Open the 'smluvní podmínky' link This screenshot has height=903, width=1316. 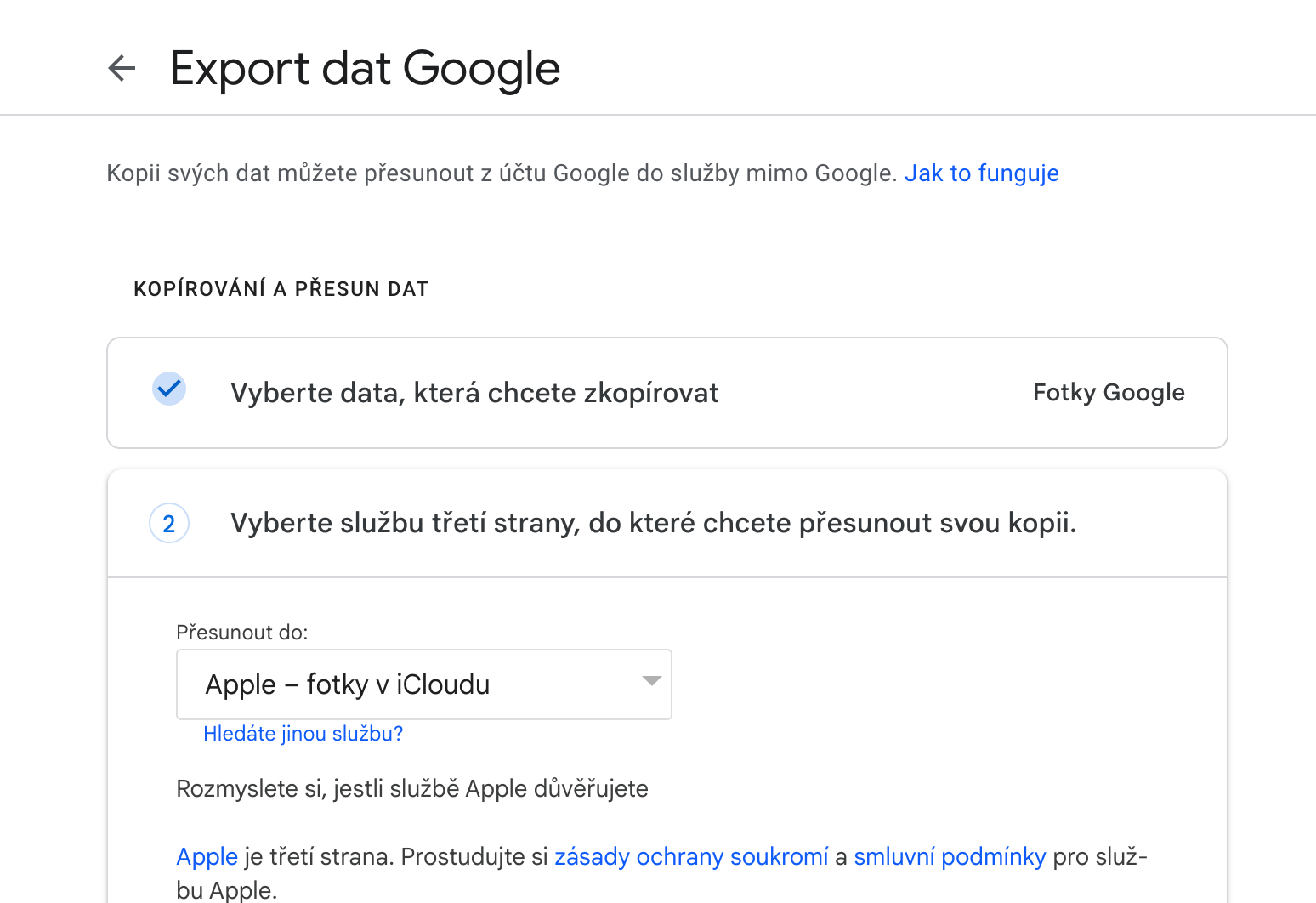[x=950, y=856]
